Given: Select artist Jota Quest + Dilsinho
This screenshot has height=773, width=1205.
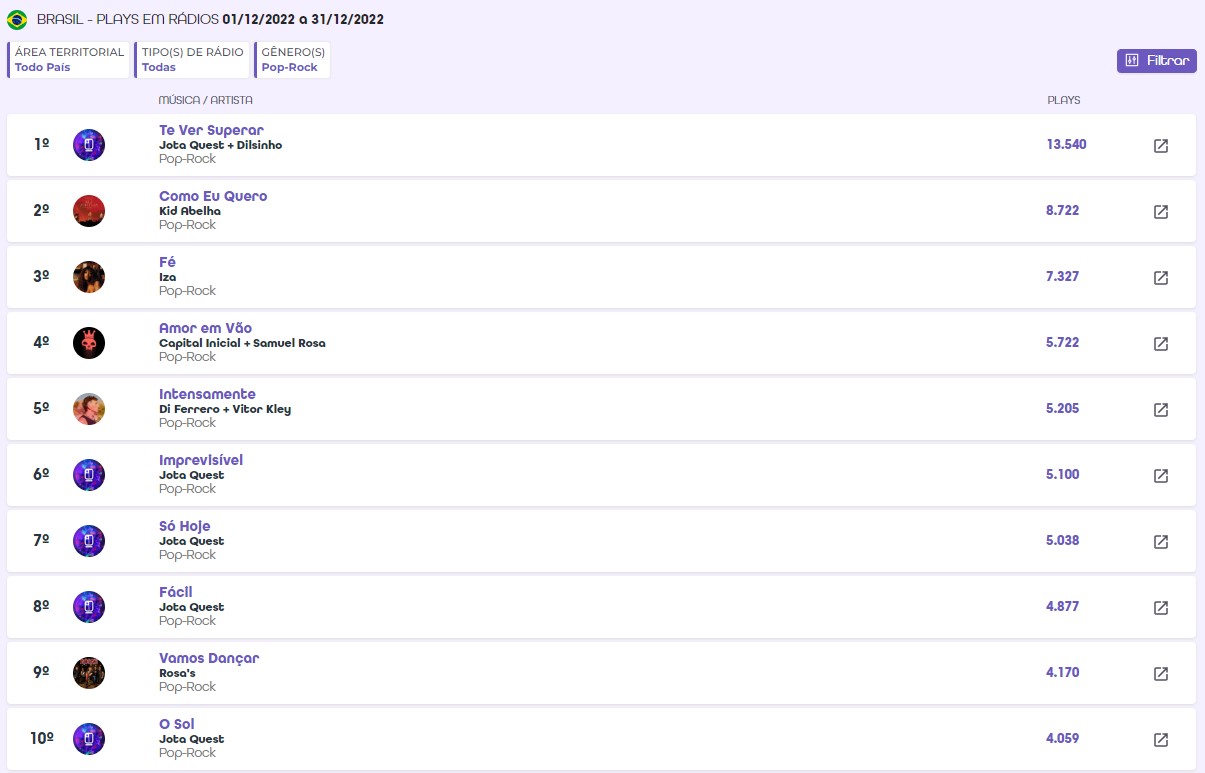Looking at the screenshot, I should point(221,145).
